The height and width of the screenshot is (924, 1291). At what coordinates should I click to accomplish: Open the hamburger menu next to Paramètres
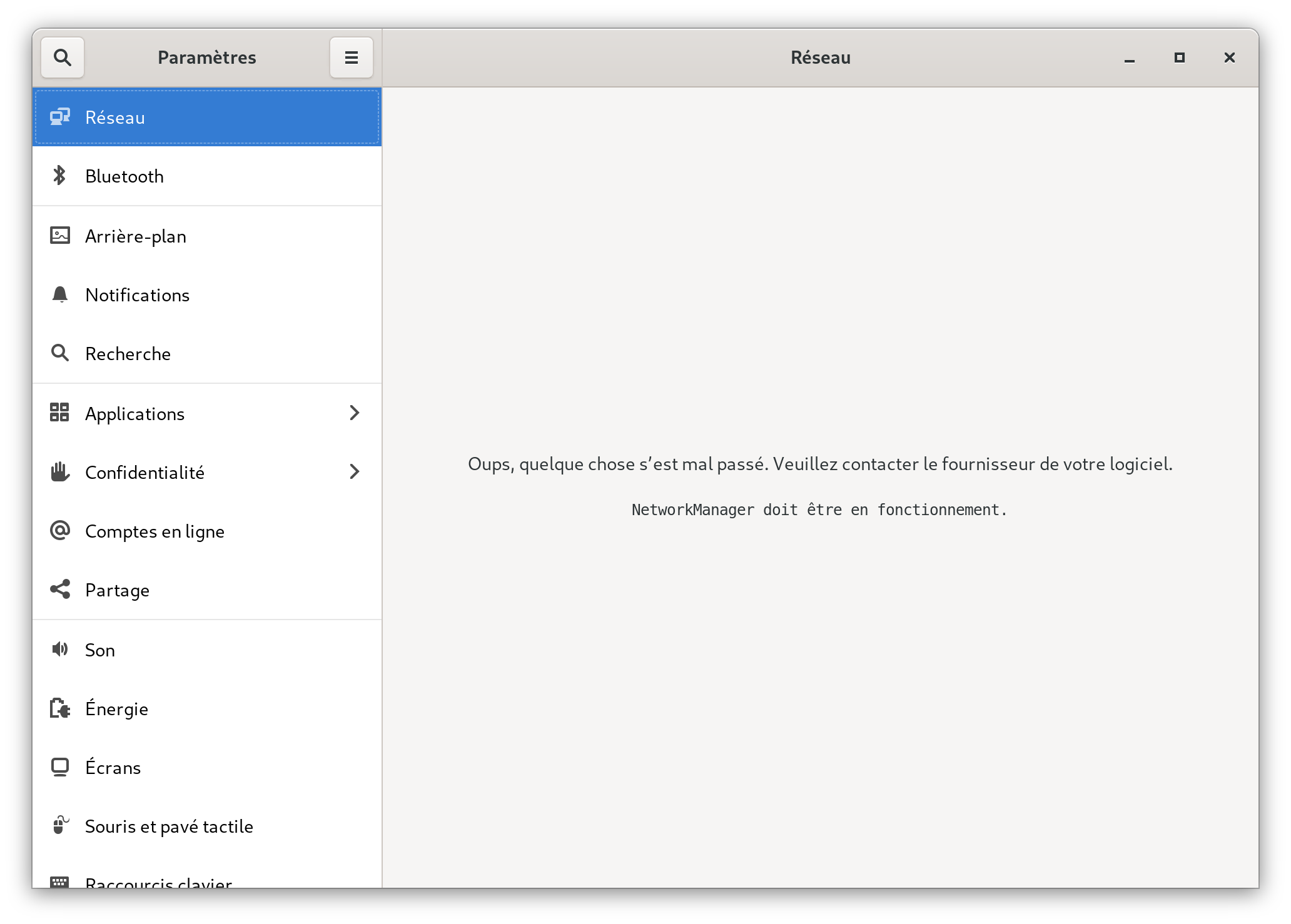352,58
